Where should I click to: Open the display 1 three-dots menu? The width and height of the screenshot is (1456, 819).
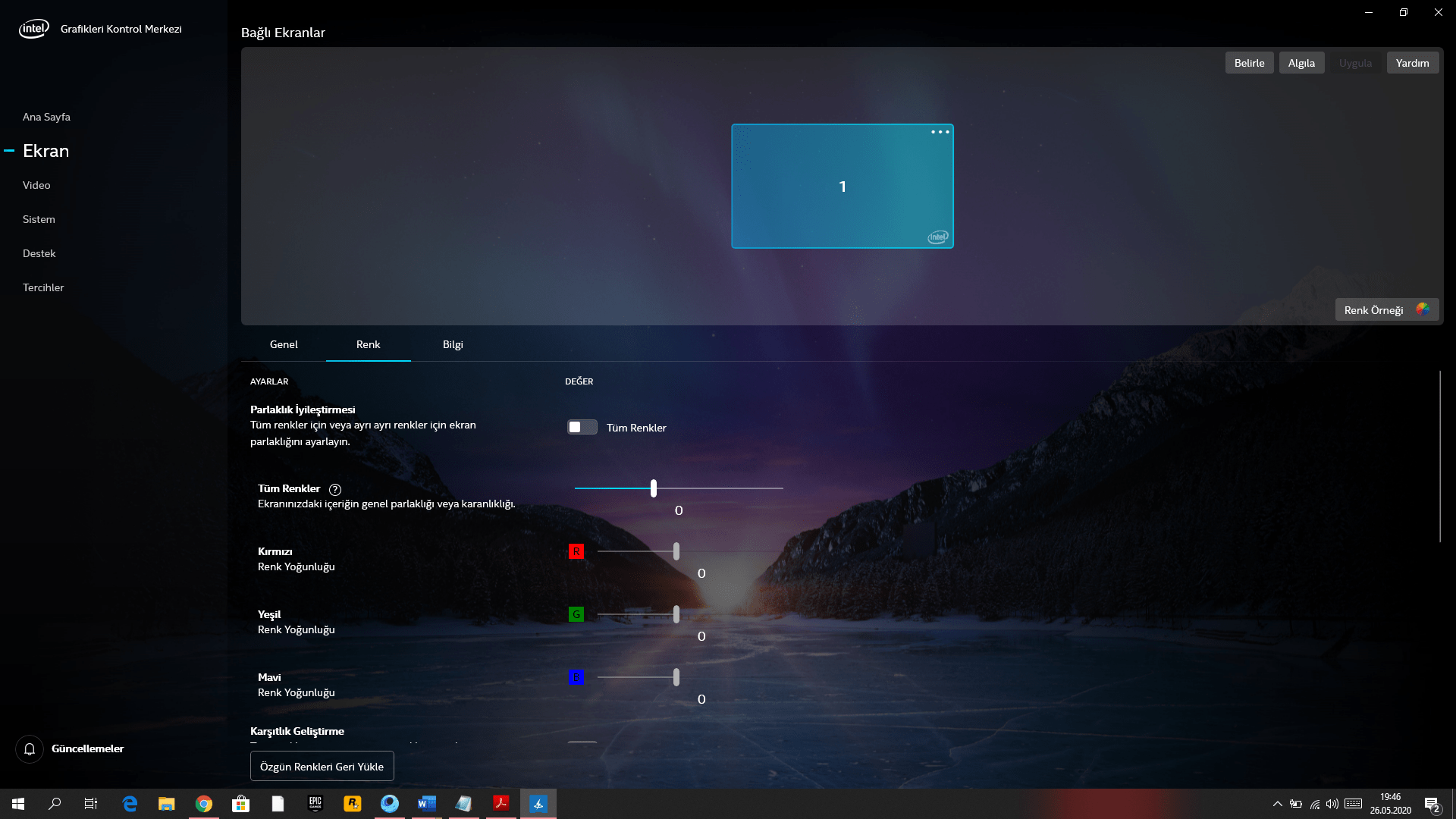pyautogui.click(x=940, y=132)
